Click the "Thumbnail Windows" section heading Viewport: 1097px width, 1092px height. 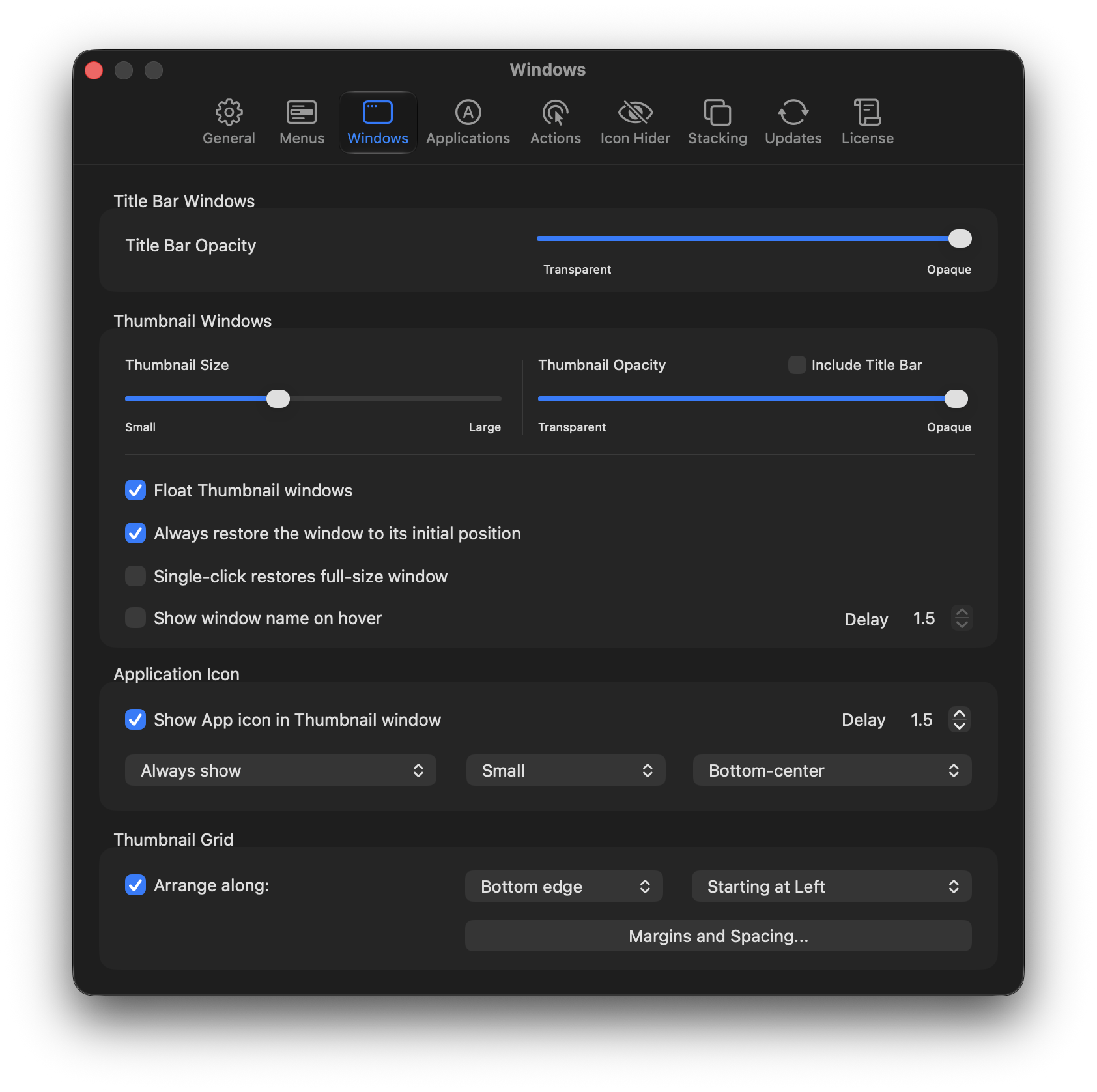[x=192, y=321]
